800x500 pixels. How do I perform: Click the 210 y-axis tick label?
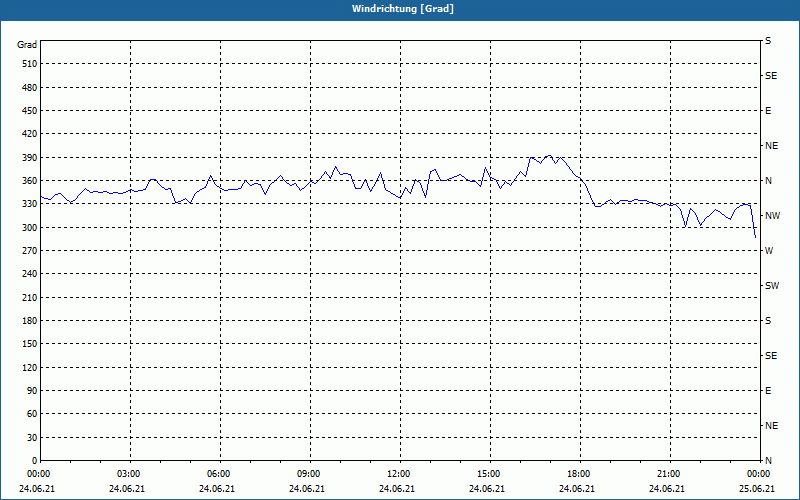point(30,297)
